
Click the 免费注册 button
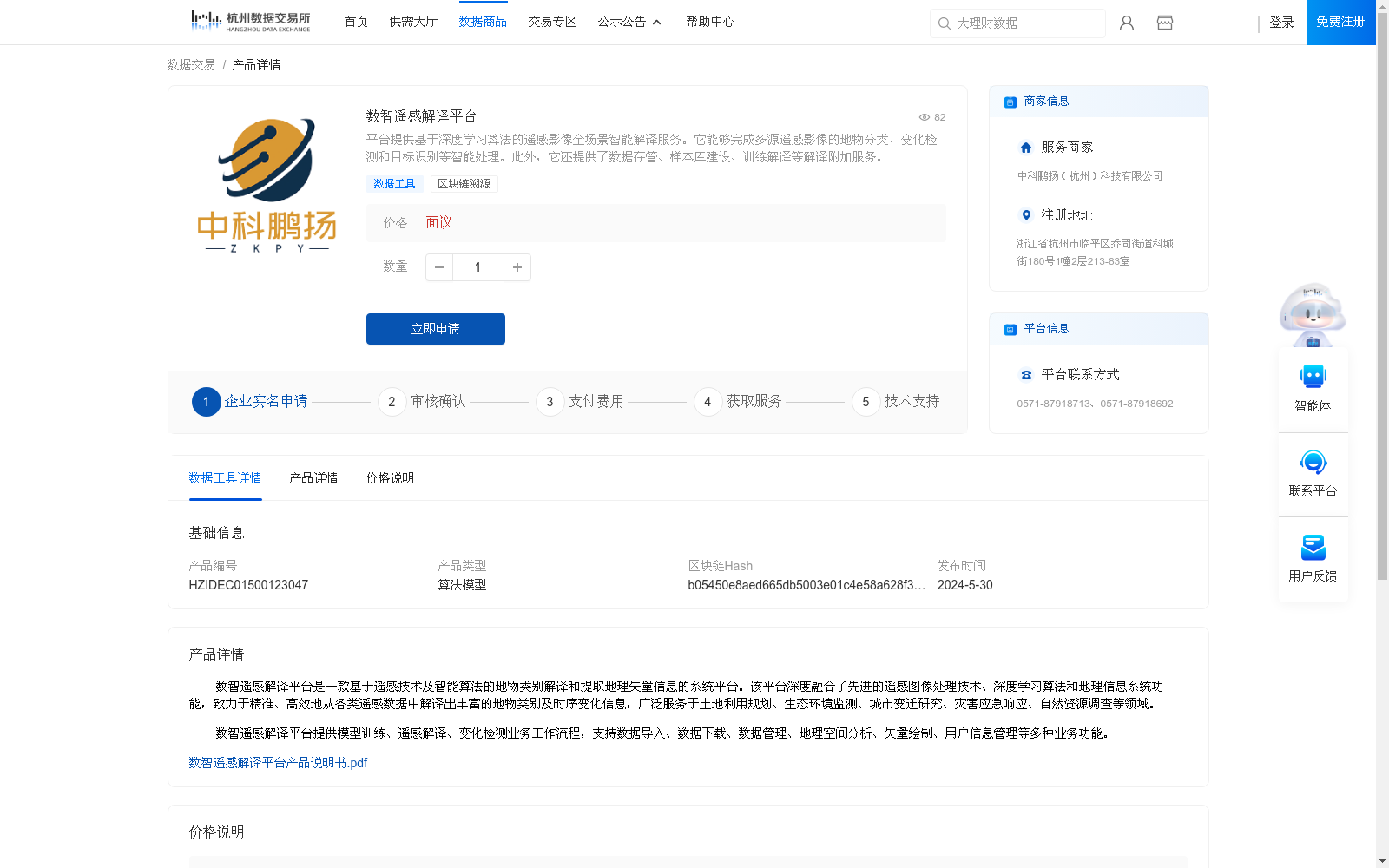click(x=1340, y=22)
